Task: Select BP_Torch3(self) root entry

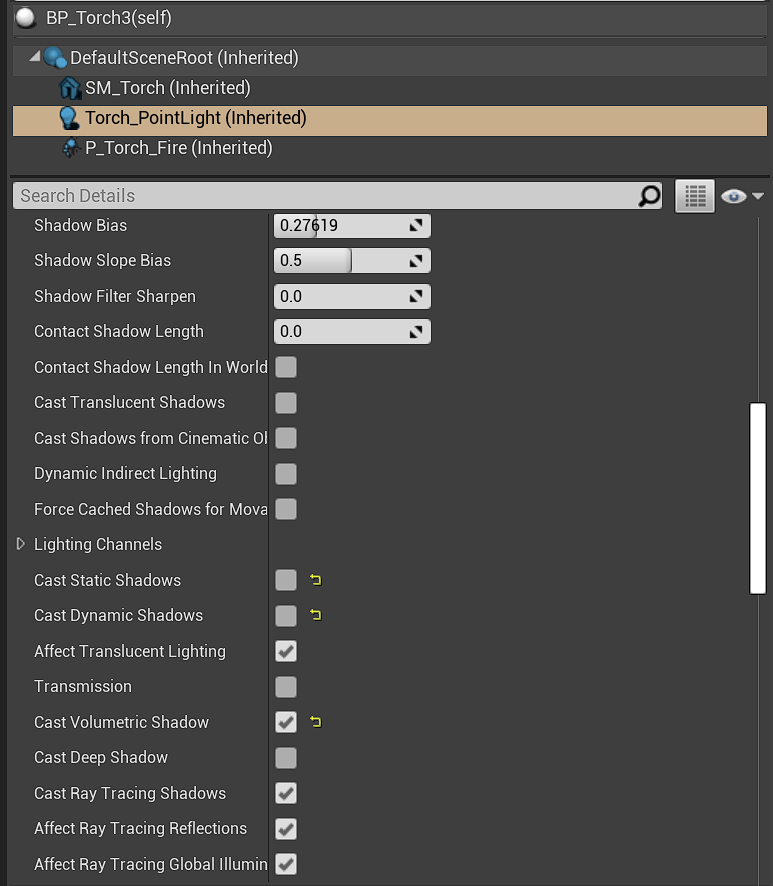Action: (106, 18)
